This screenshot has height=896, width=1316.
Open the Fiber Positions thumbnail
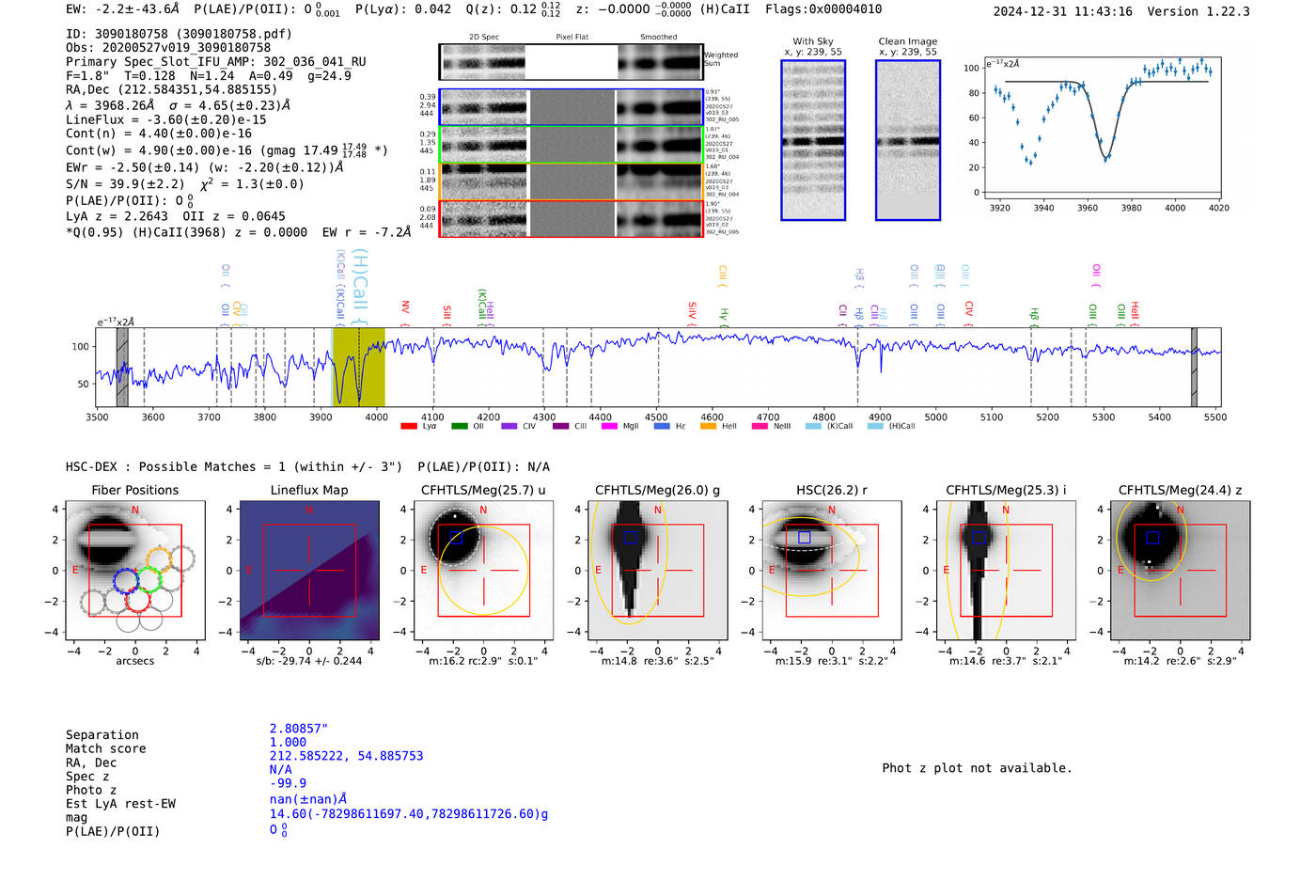(135, 571)
